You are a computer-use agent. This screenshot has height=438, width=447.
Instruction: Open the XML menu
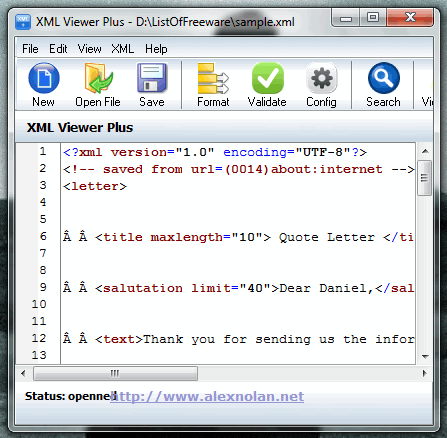pos(123,49)
